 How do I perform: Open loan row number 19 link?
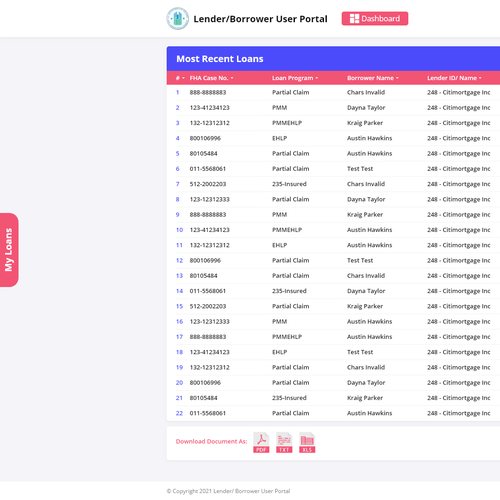click(x=179, y=367)
